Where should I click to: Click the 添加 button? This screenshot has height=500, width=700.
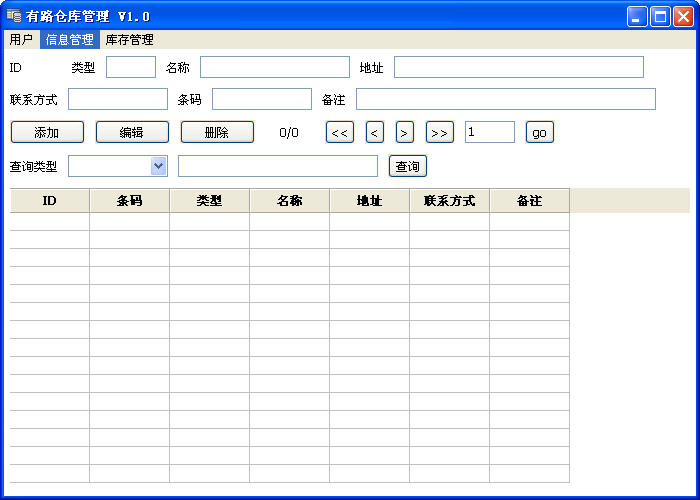47,132
